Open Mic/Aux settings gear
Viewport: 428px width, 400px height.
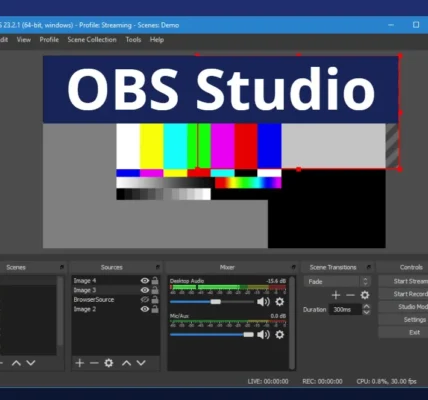click(x=280, y=334)
